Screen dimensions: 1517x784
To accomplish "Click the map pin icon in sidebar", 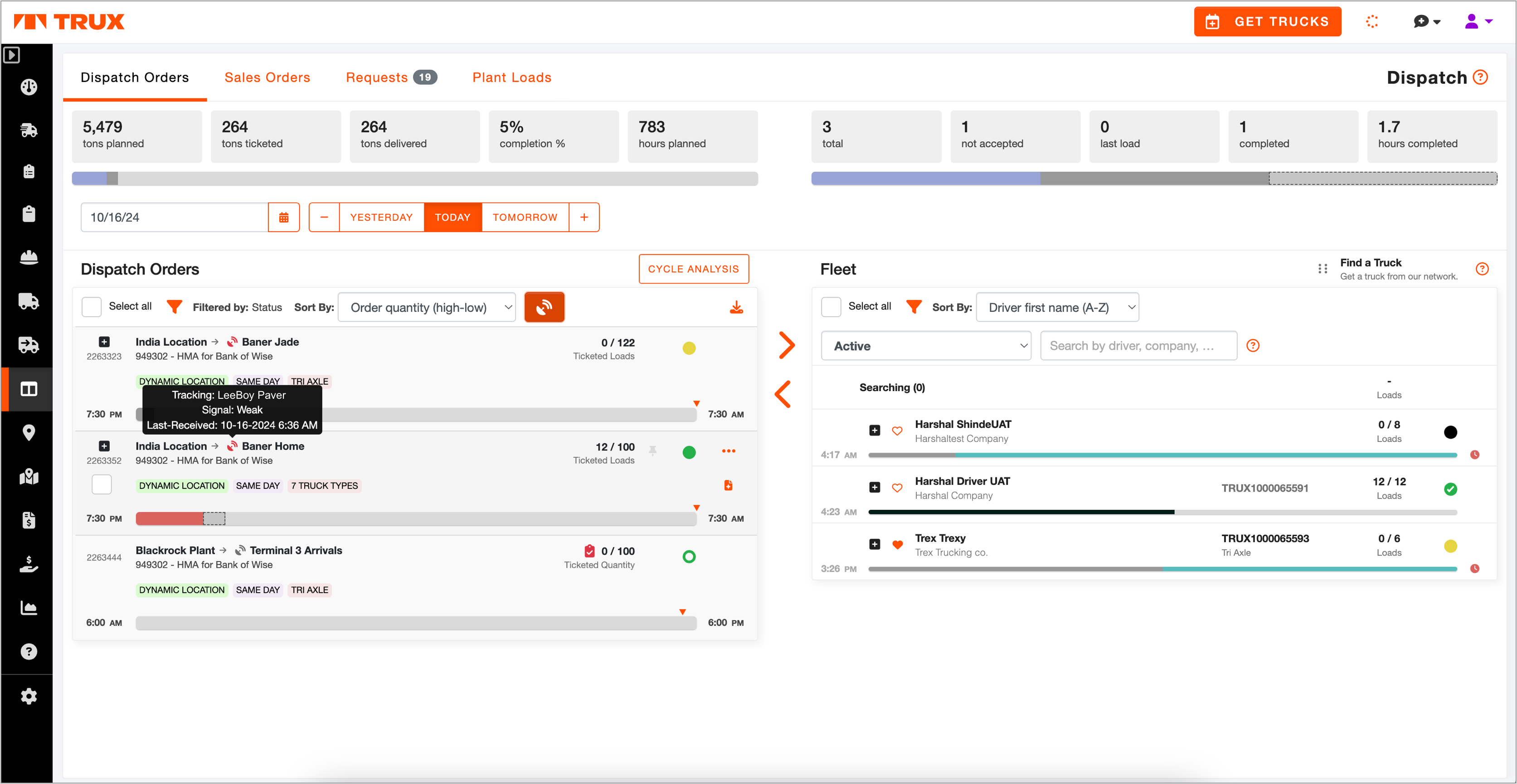I will point(28,433).
